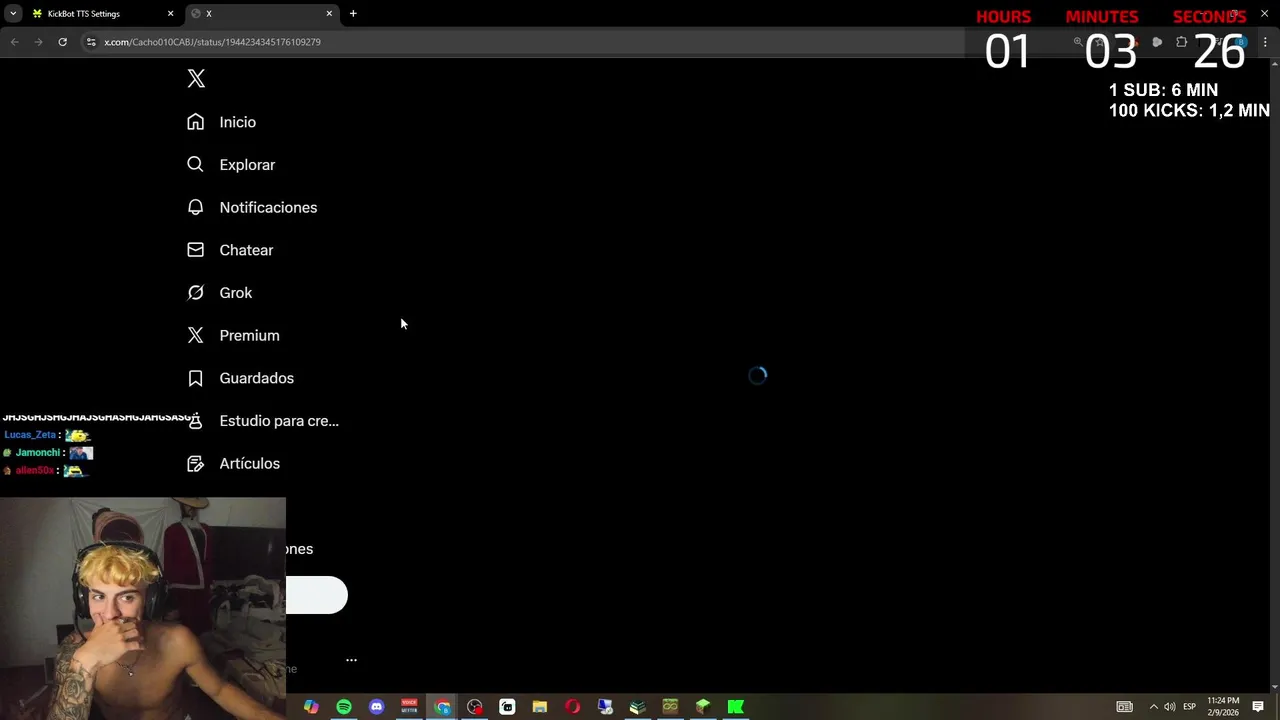Open Discord from the taskbar
This screenshot has width=1280, height=720.
tap(376, 707)
